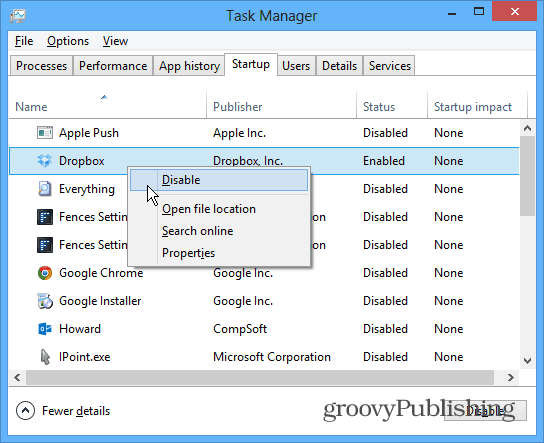Viewport: 544px width, 443px height.
Task: Click the Google Installer icon
Action: [45, 301]
